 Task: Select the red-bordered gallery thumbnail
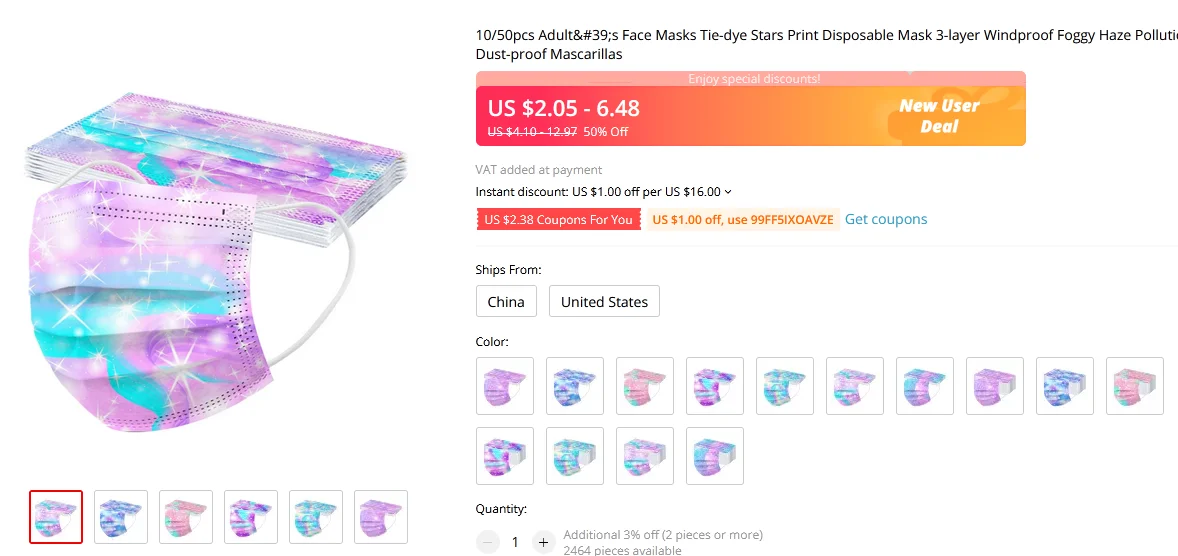tap(56, 517)
